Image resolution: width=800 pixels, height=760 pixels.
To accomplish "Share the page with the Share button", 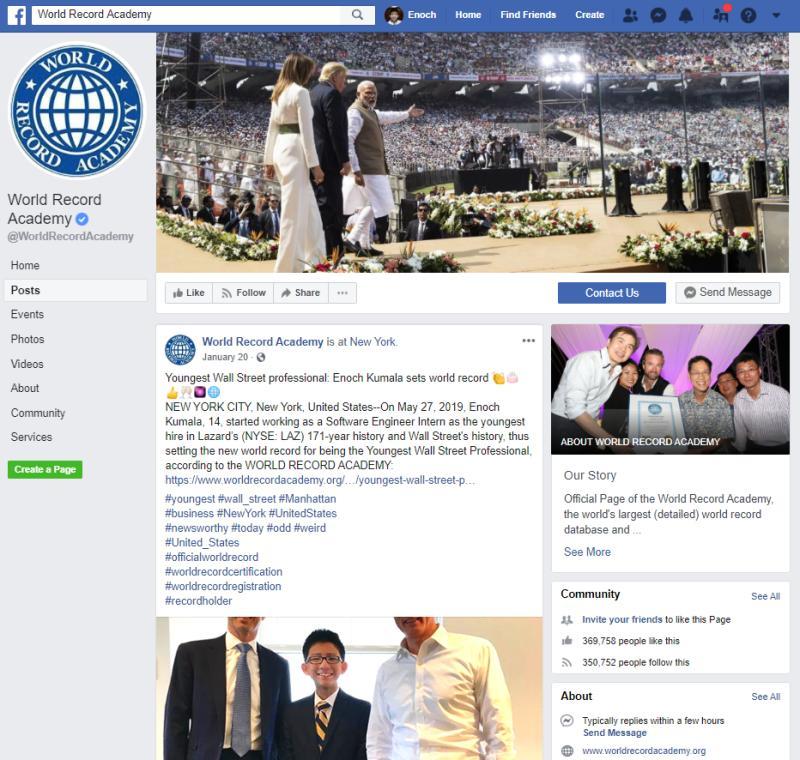I will tap(301, 293).
